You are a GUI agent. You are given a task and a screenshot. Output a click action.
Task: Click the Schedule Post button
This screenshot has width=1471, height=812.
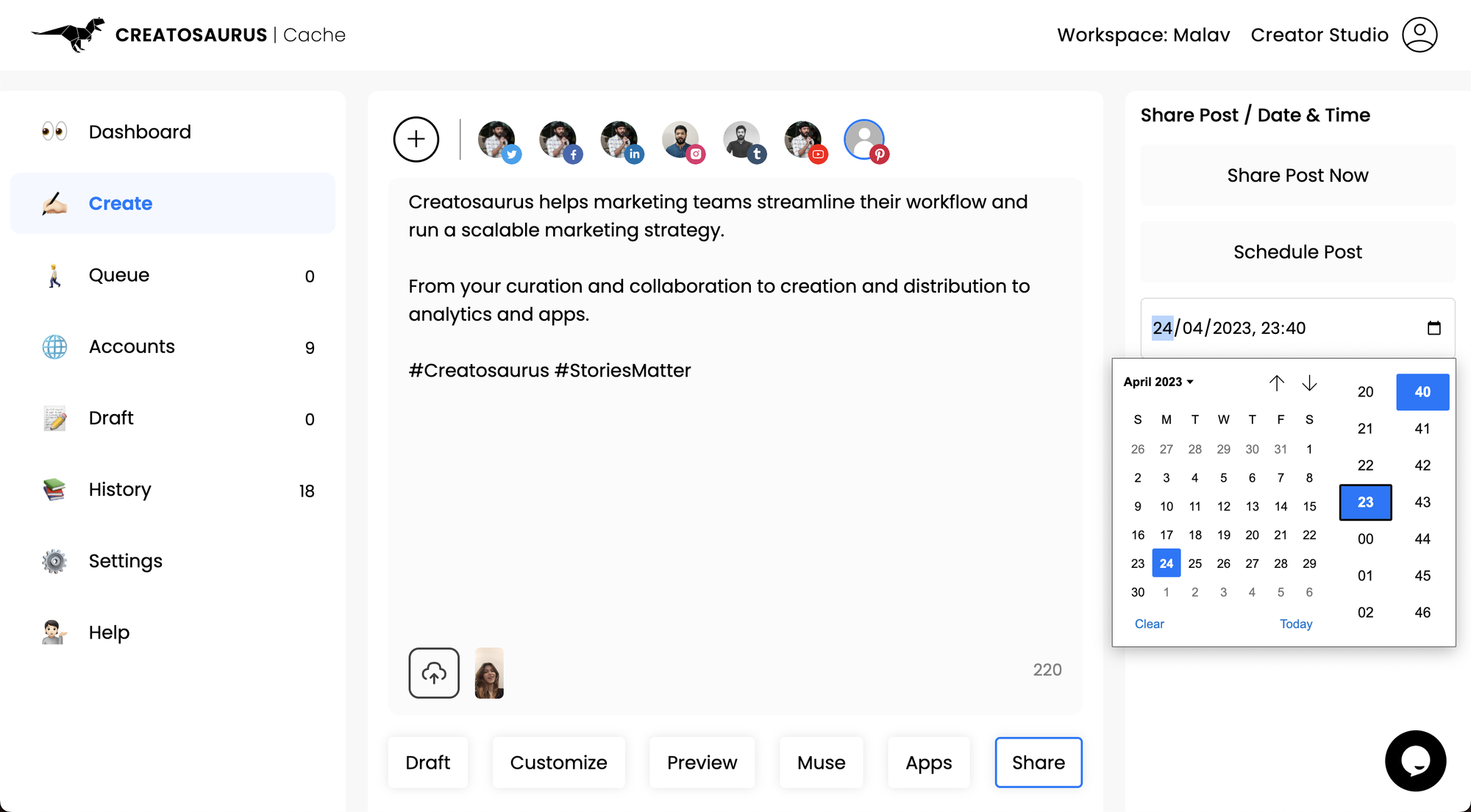[1297, 252]
